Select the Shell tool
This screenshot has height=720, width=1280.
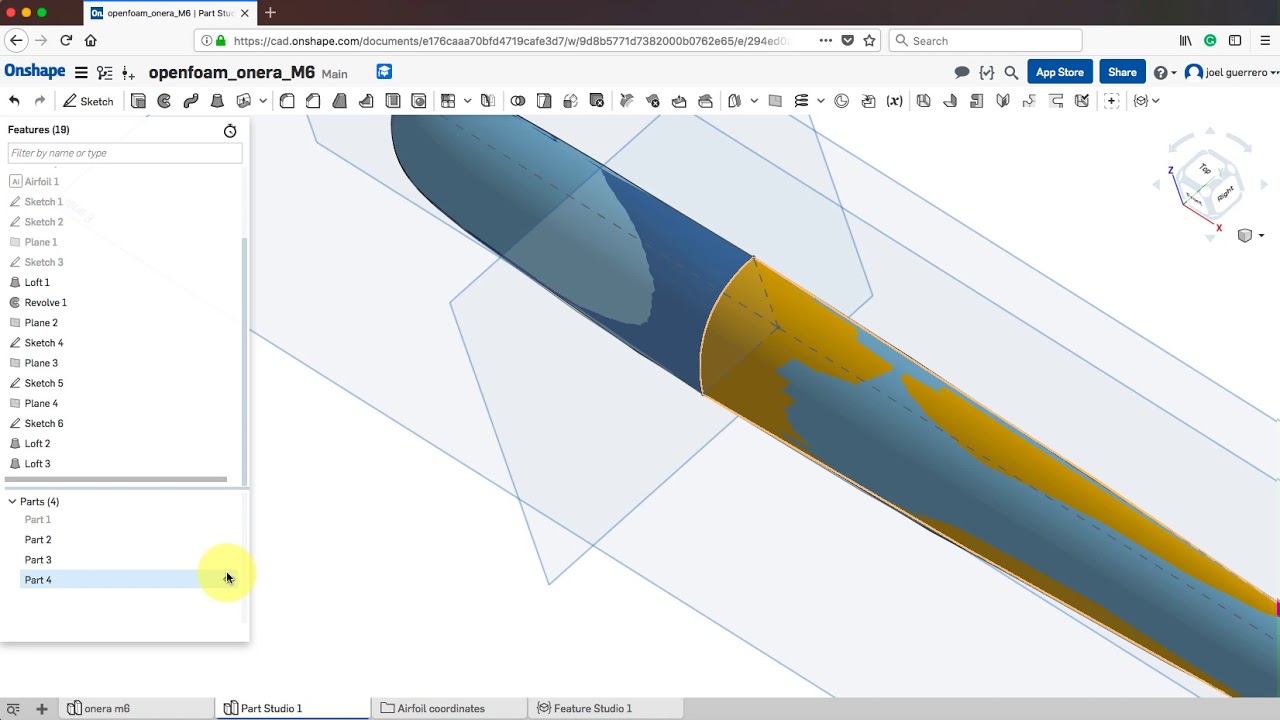pos(392,101)
